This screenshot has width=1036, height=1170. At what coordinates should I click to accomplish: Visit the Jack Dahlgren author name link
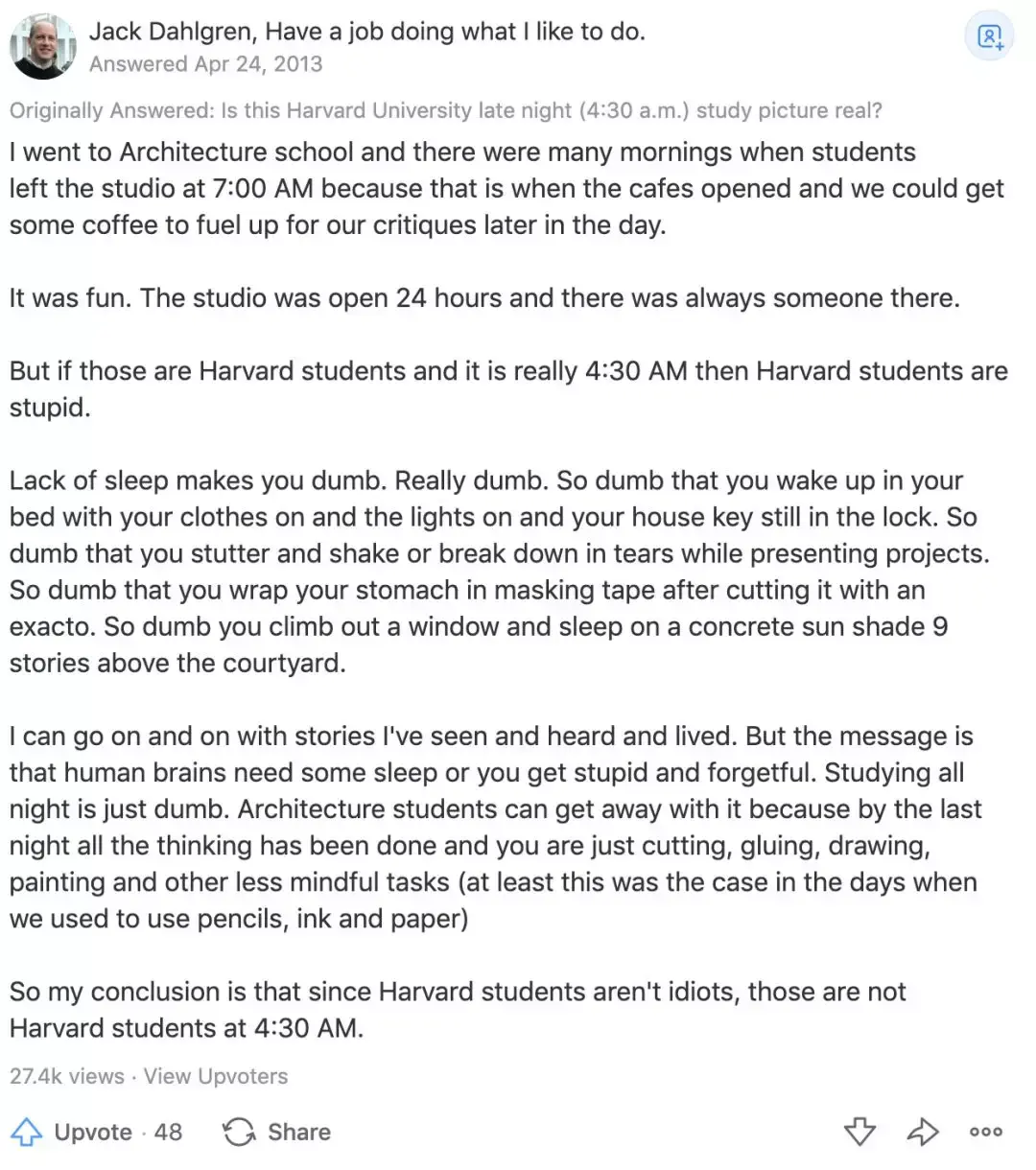point(172,32)
